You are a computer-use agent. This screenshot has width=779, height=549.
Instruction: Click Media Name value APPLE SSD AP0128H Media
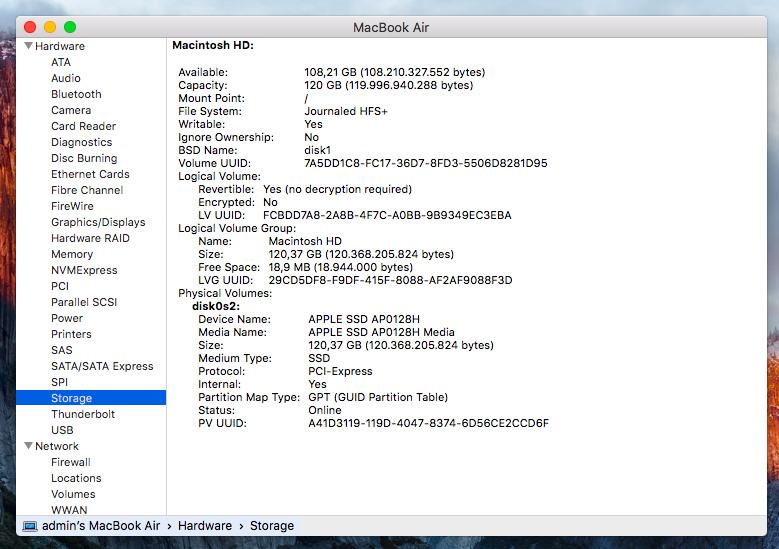[381, 332]
